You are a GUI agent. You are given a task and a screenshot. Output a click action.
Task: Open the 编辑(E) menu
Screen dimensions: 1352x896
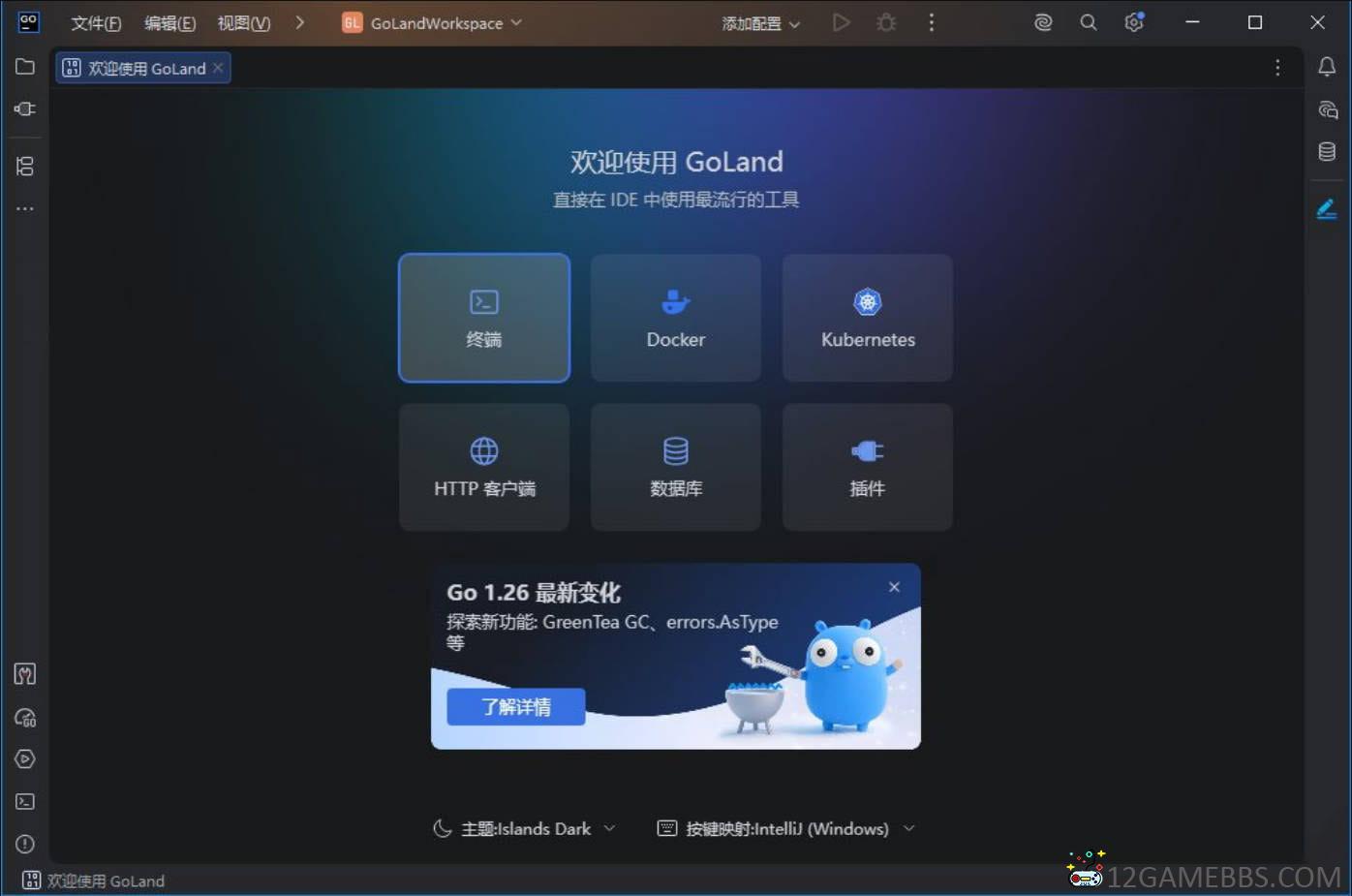coord(169,23)
